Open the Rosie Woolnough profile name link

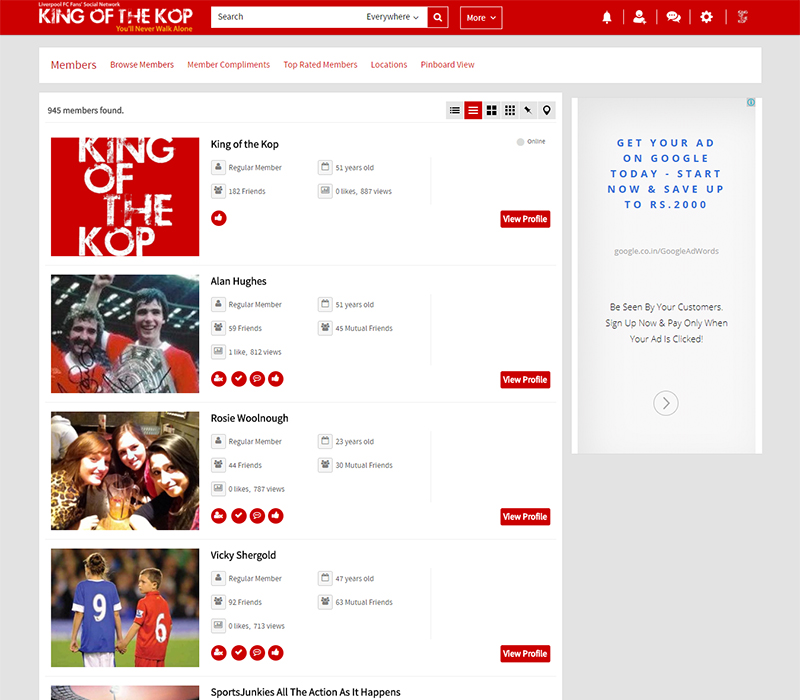tap(249, 418)
